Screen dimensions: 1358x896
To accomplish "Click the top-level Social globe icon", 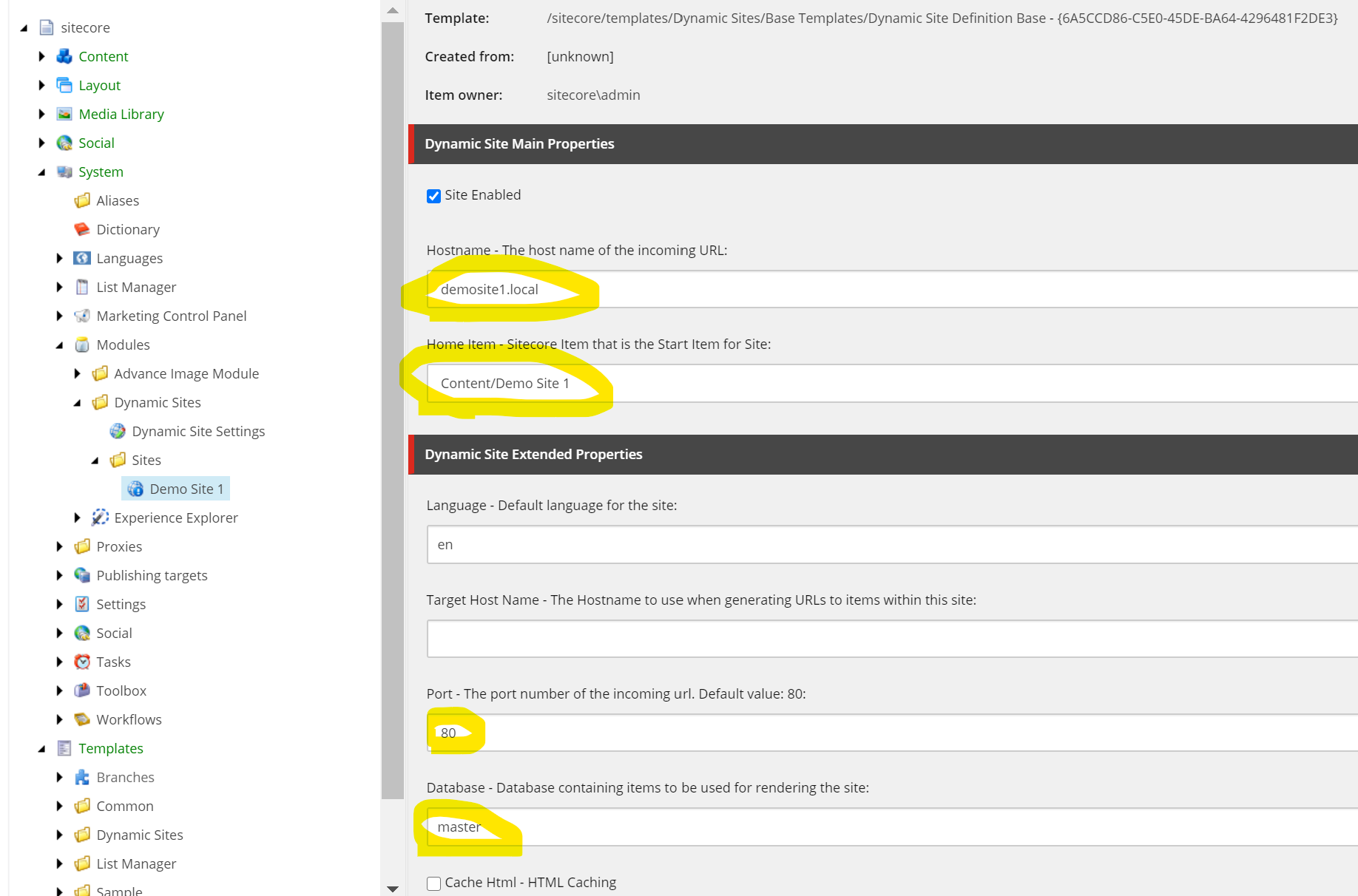I will pos(64,143).
